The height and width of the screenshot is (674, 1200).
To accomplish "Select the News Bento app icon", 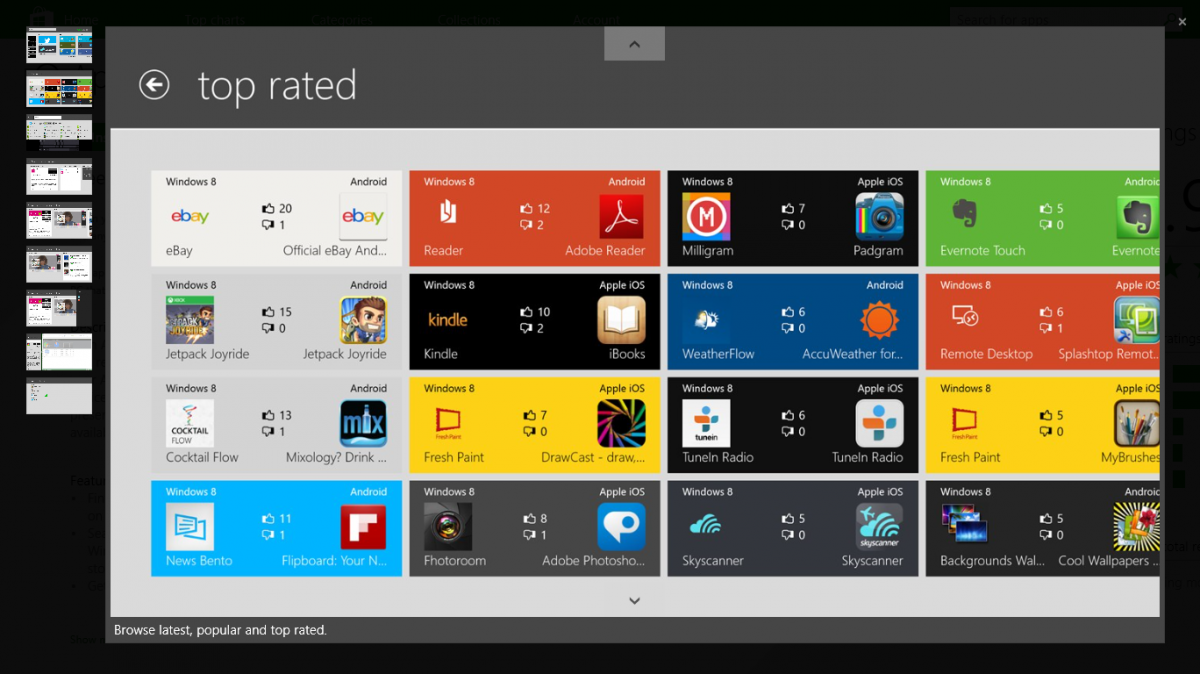I will click(x=190, y=526).
